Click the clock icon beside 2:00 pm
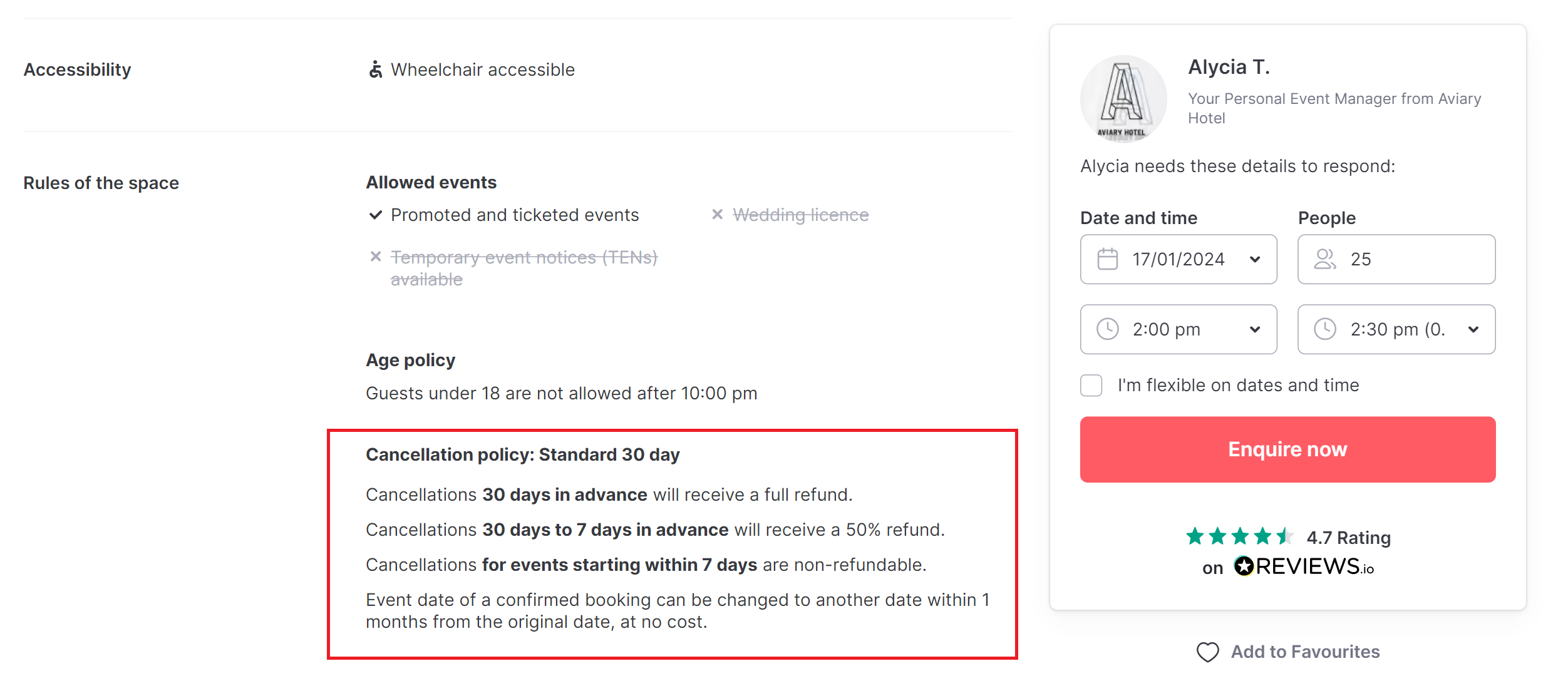This screenshot has width=1568, height=676. coord(1107,329)
